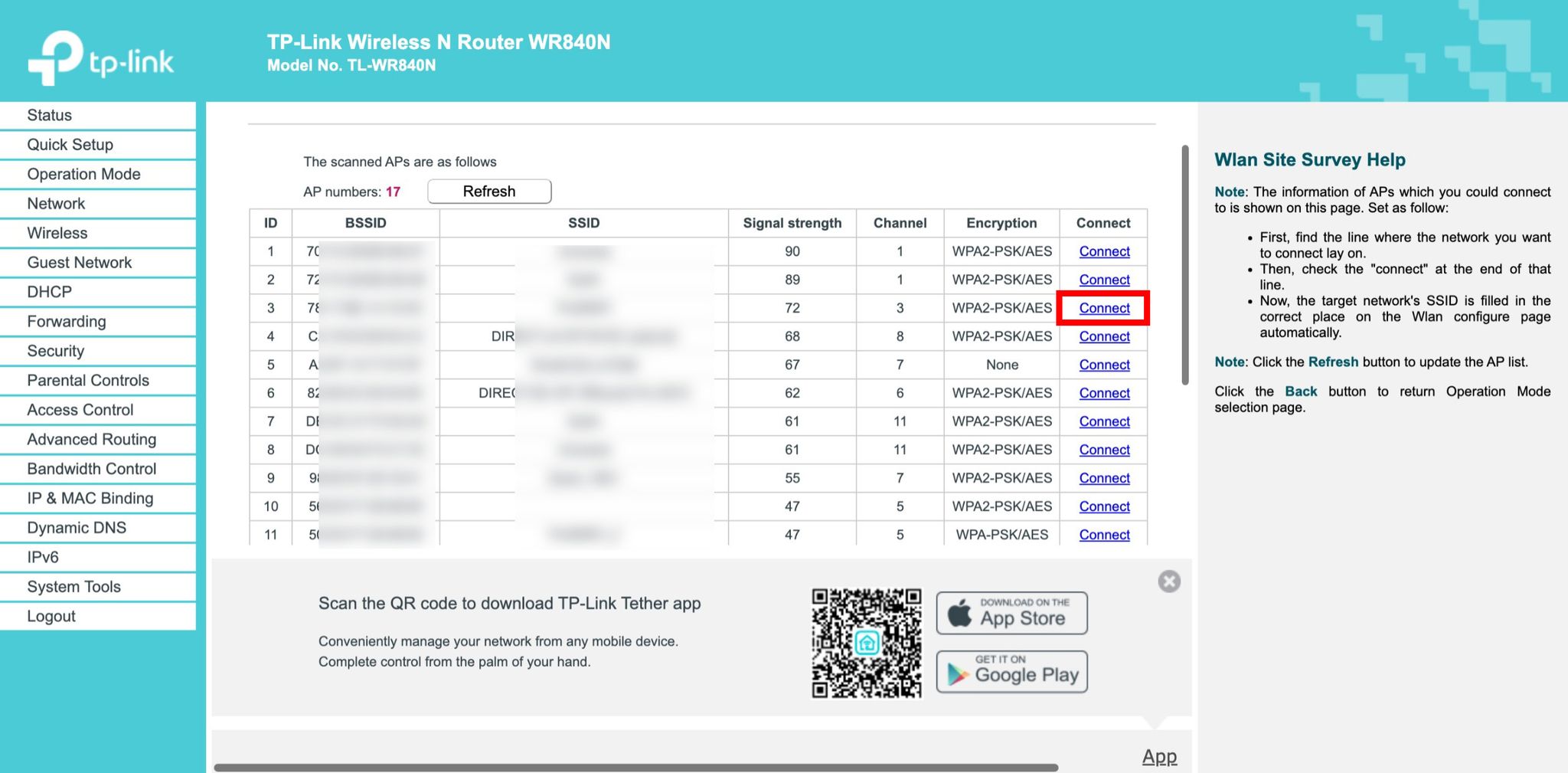The width and height of the screenshot is (1568, 773).
Task: Click the Model No. TL-WR840N text
Action: click(x=351, y=66)
